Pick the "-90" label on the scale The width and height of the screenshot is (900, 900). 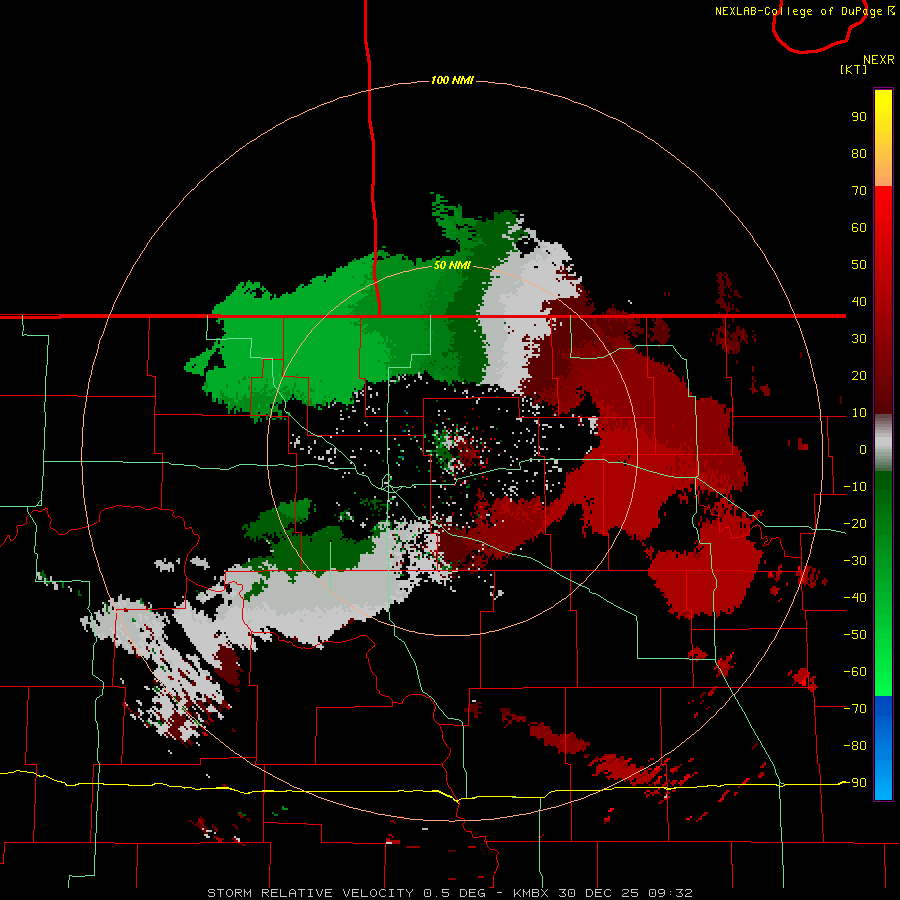[855, 783]
